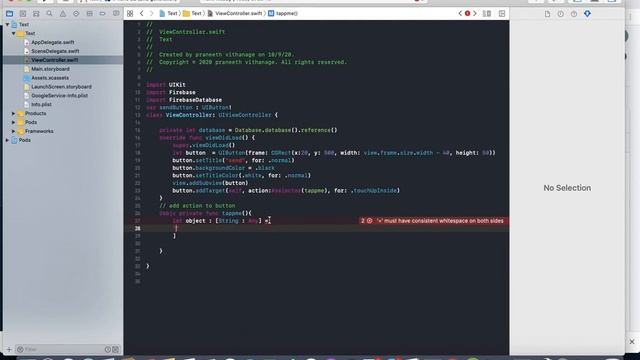Open the Project navigator tab
The width and height of the screenshot is (640, 360).
9,13
